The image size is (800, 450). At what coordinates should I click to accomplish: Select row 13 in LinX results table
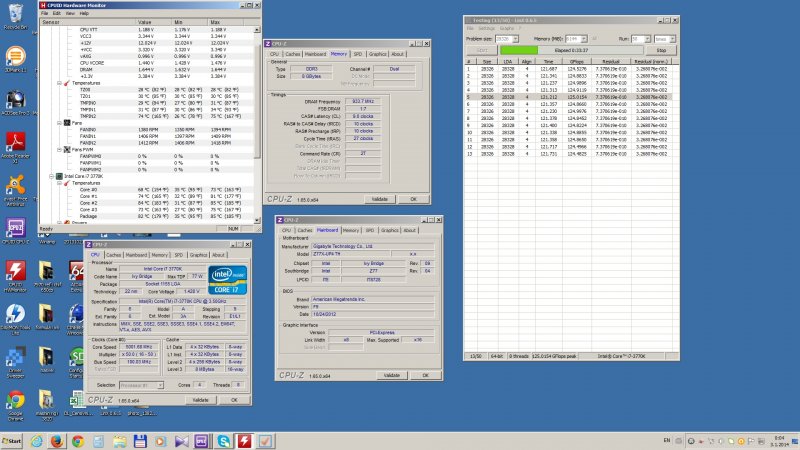(x=567, y=154)
